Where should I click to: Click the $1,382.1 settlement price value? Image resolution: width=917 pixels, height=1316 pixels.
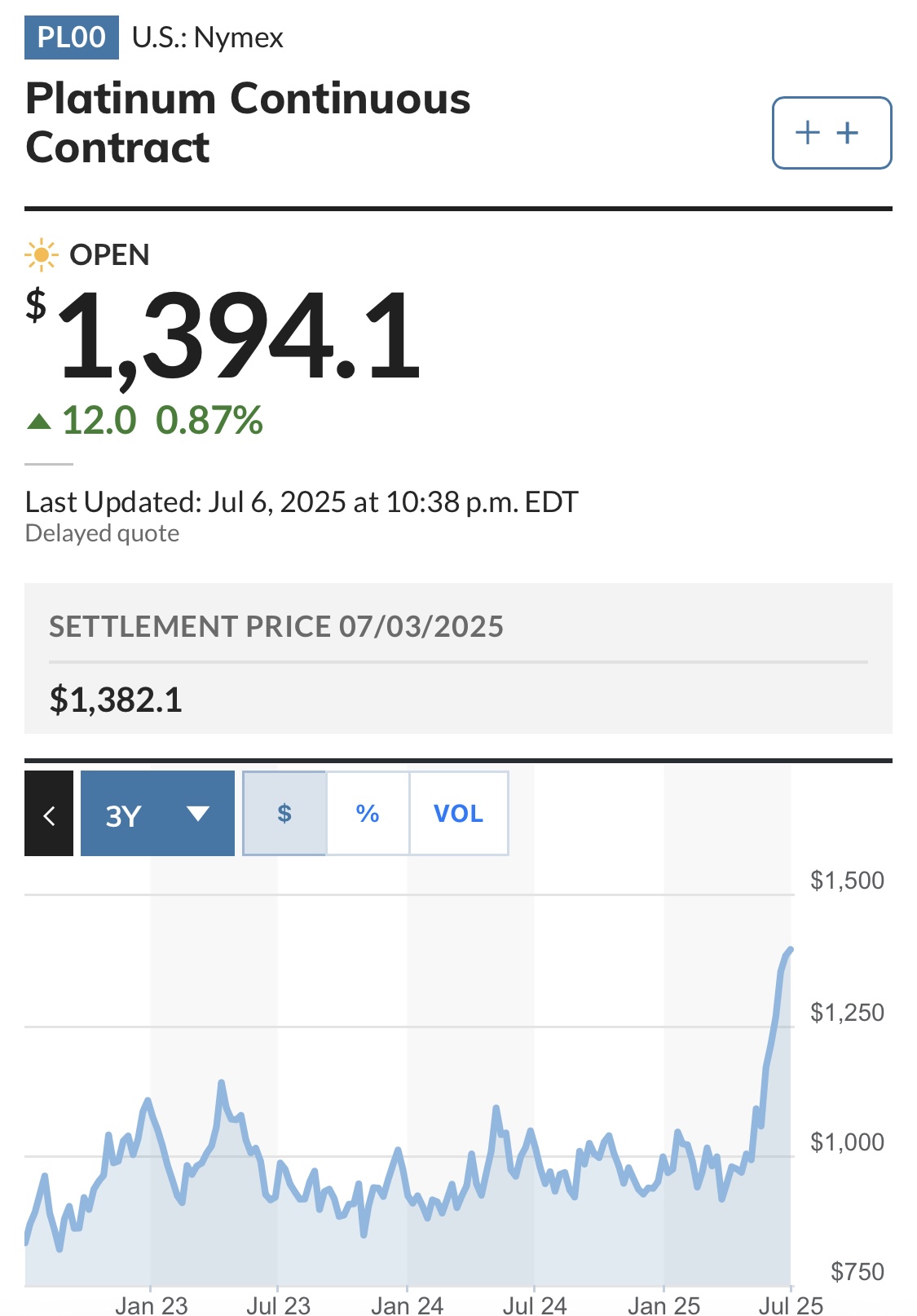click(x=116, y=700)
